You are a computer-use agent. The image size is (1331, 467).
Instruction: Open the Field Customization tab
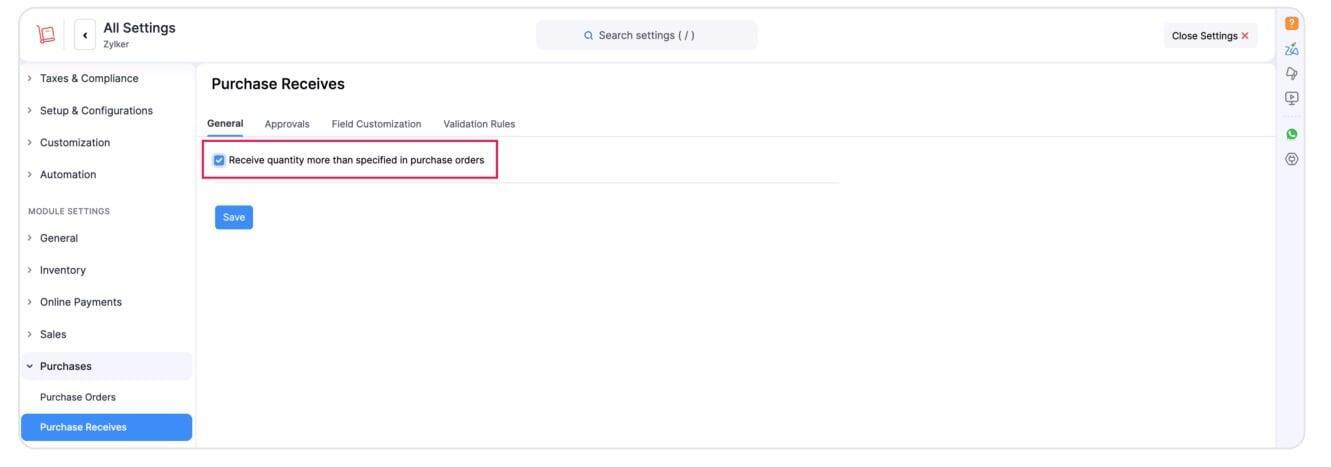[x=376, y=124]
